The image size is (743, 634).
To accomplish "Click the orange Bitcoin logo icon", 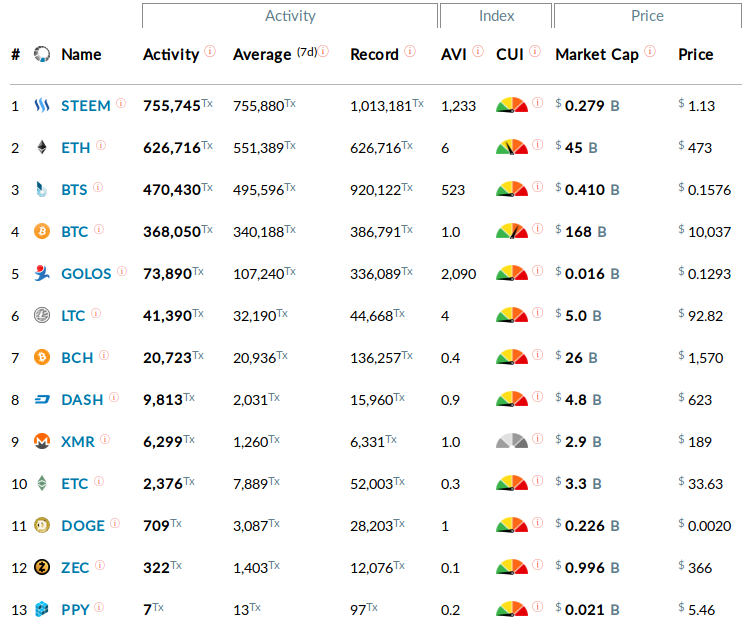I will (42, 231).
